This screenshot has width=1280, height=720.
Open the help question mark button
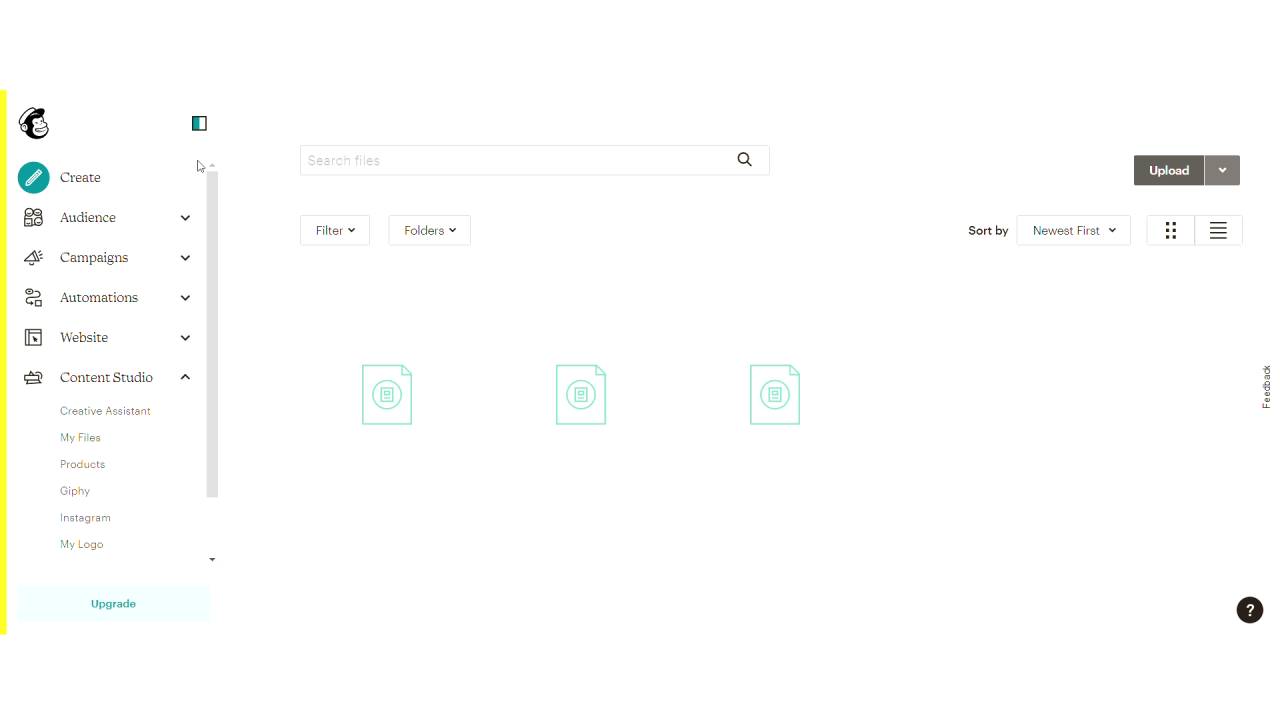(1250, 609)
